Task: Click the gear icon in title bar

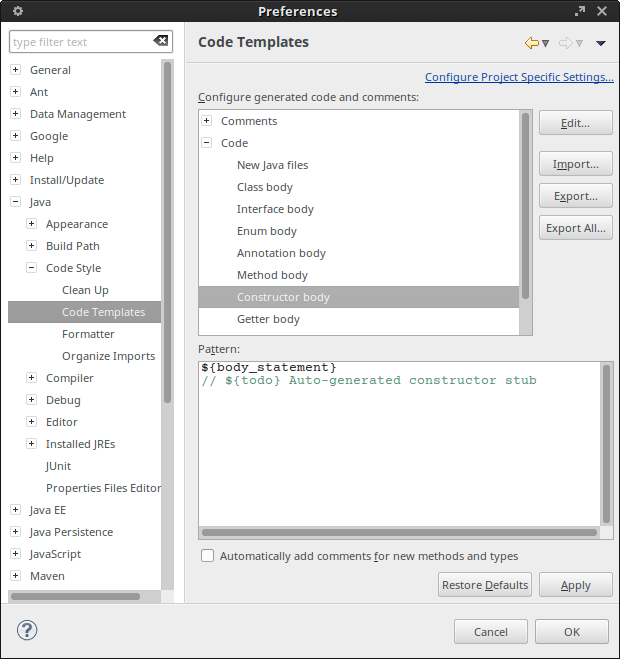Action: (18, 11)
